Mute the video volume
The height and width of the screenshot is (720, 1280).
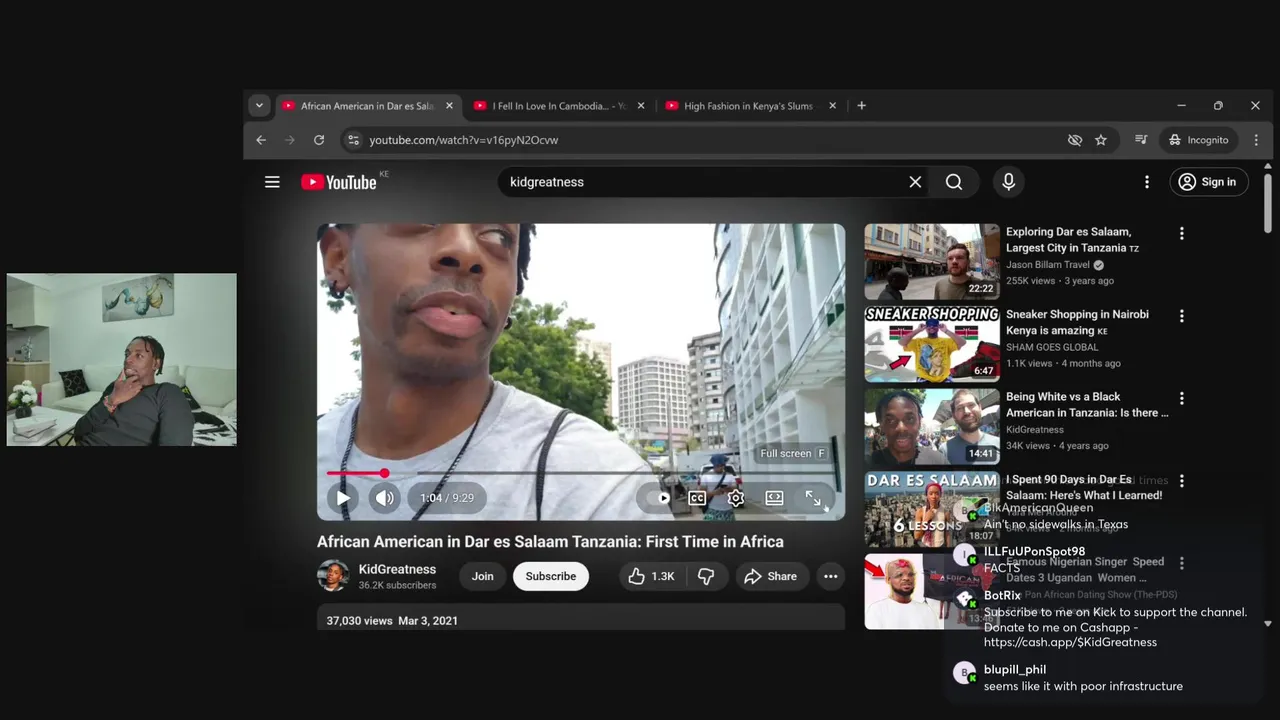385,498
